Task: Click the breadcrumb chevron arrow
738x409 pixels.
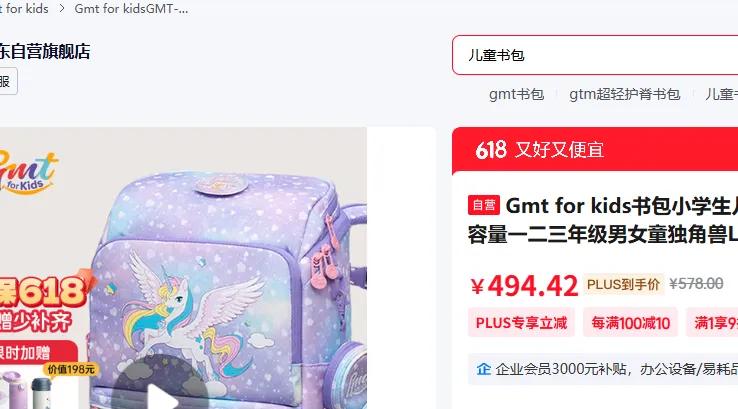Action: 62,8
